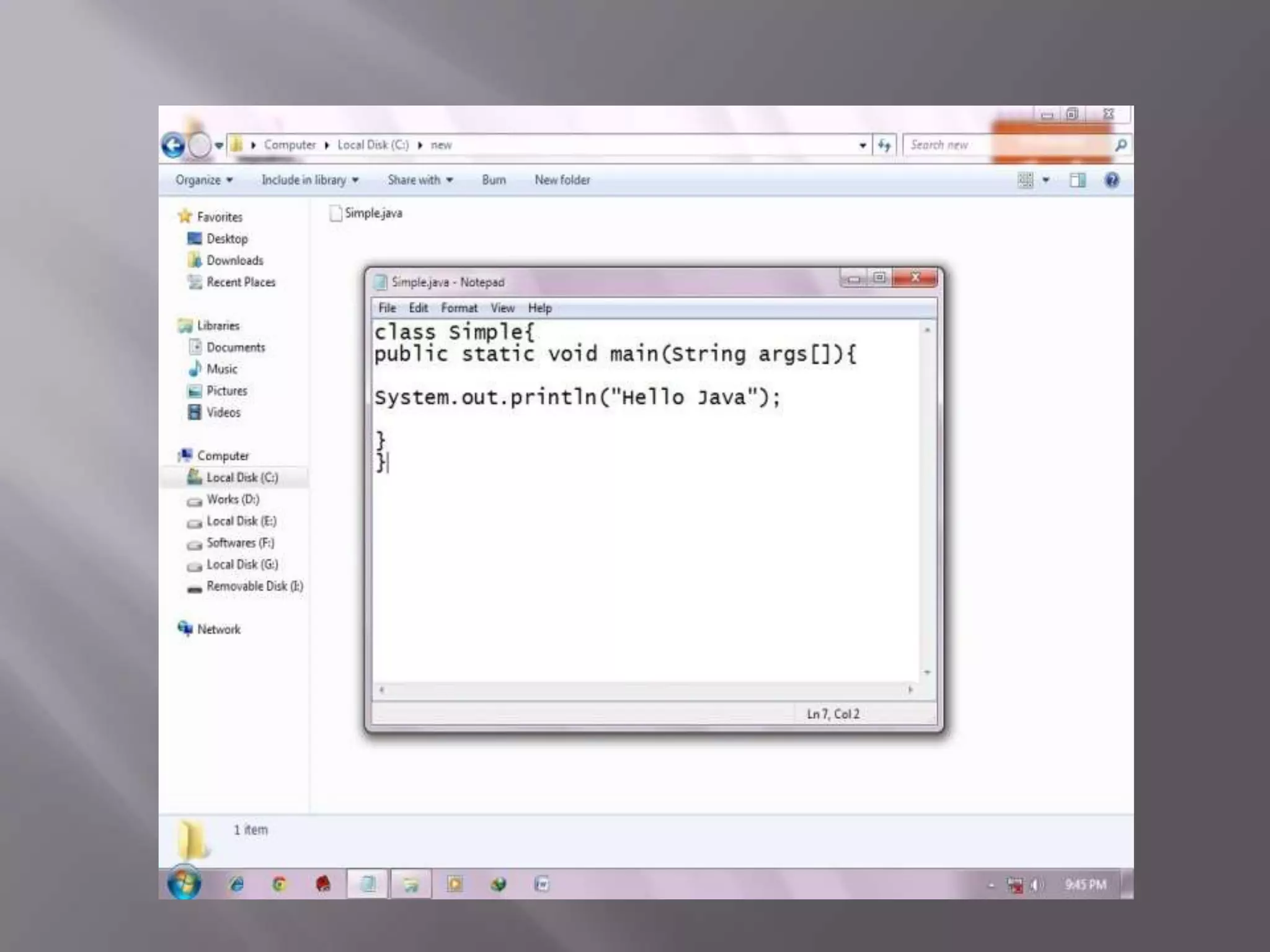Click the refresh icon beside address bar
Image resolution: width=1270 pixels, height=952 pixels.
click(x=884, y=146)
